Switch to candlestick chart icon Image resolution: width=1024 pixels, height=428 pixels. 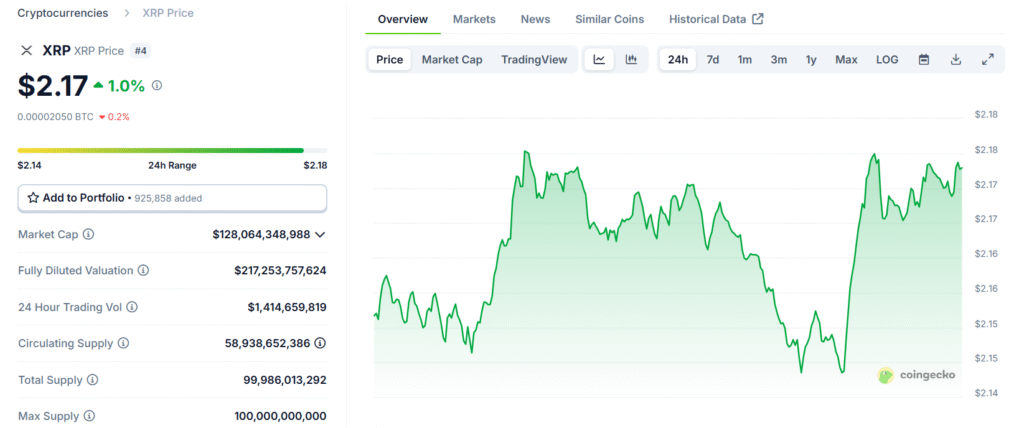click(631, 59)
